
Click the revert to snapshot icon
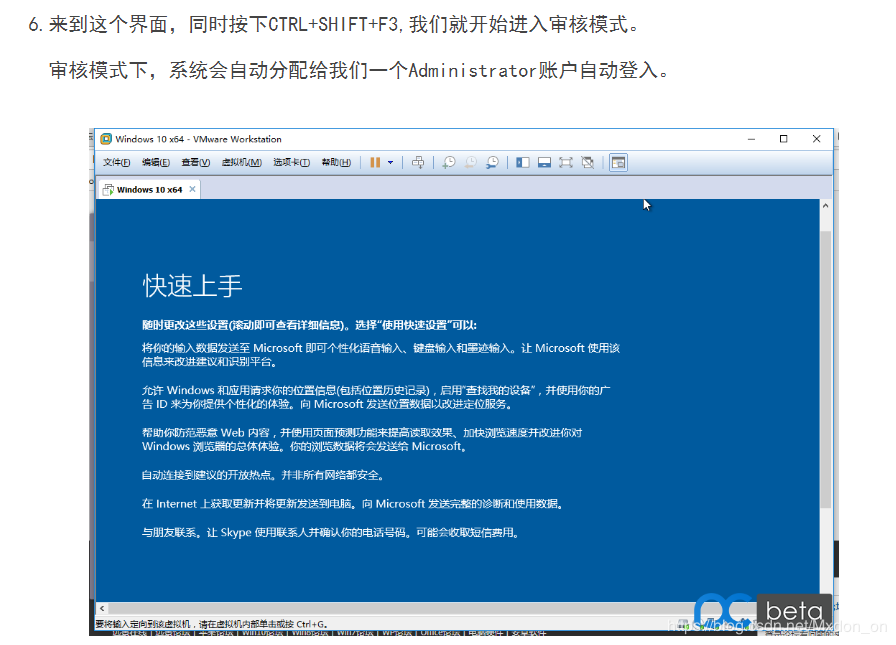click(470, 162)
